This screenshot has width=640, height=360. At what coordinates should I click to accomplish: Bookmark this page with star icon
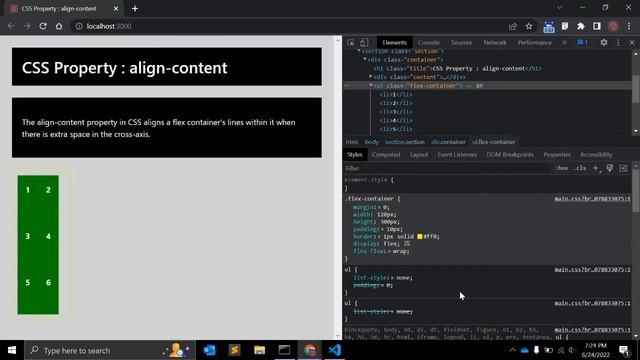pyautogui.click(x=529, y=26)
